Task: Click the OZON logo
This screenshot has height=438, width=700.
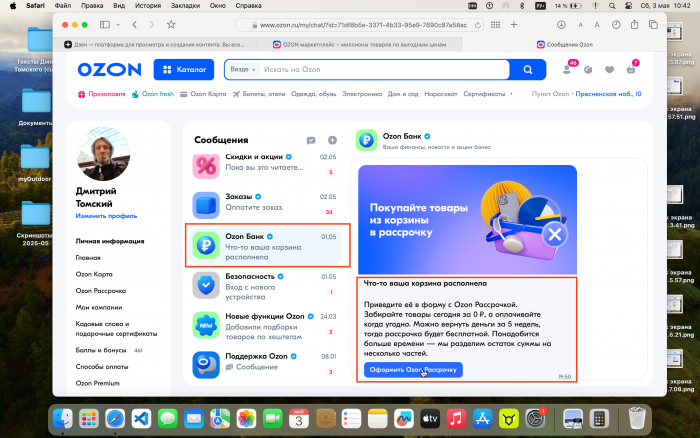Action: (x=109, y=70)
